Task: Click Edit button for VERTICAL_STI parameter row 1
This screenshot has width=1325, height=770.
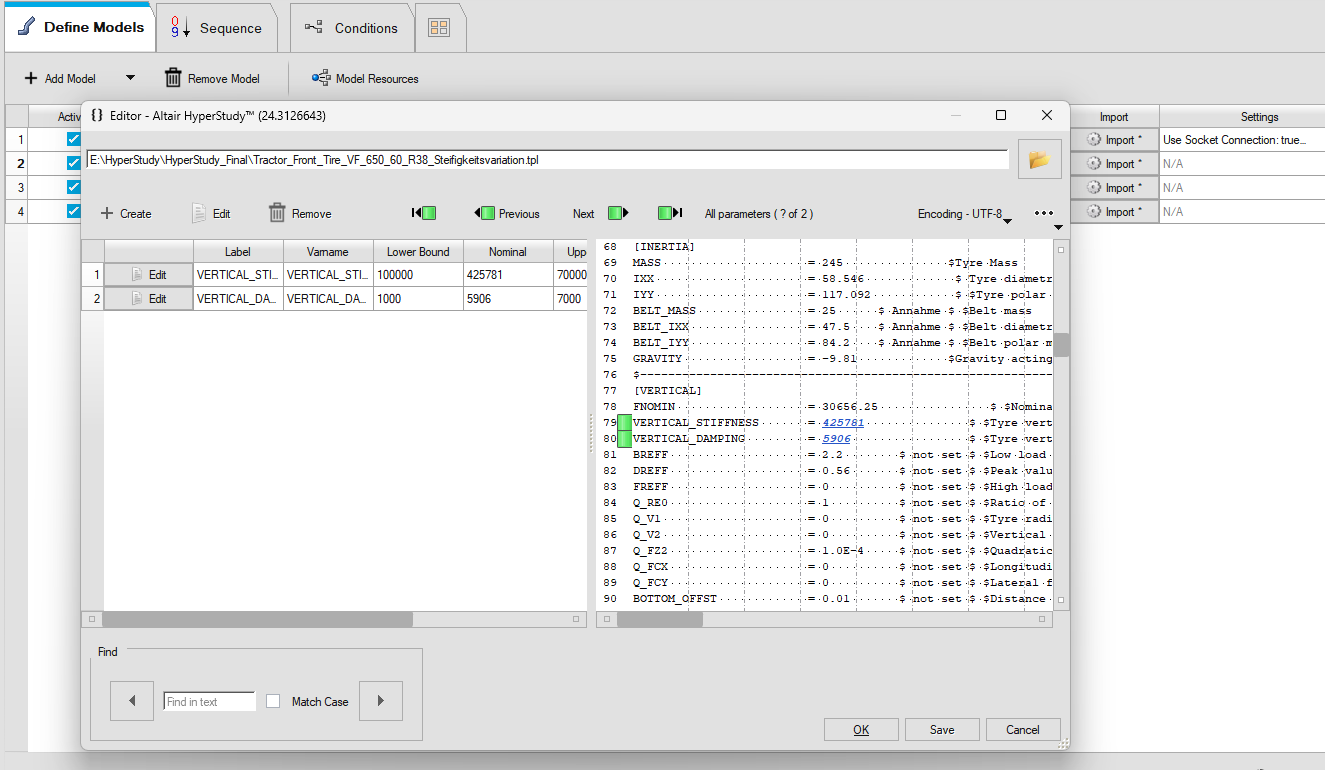Action: click(148, 275)
